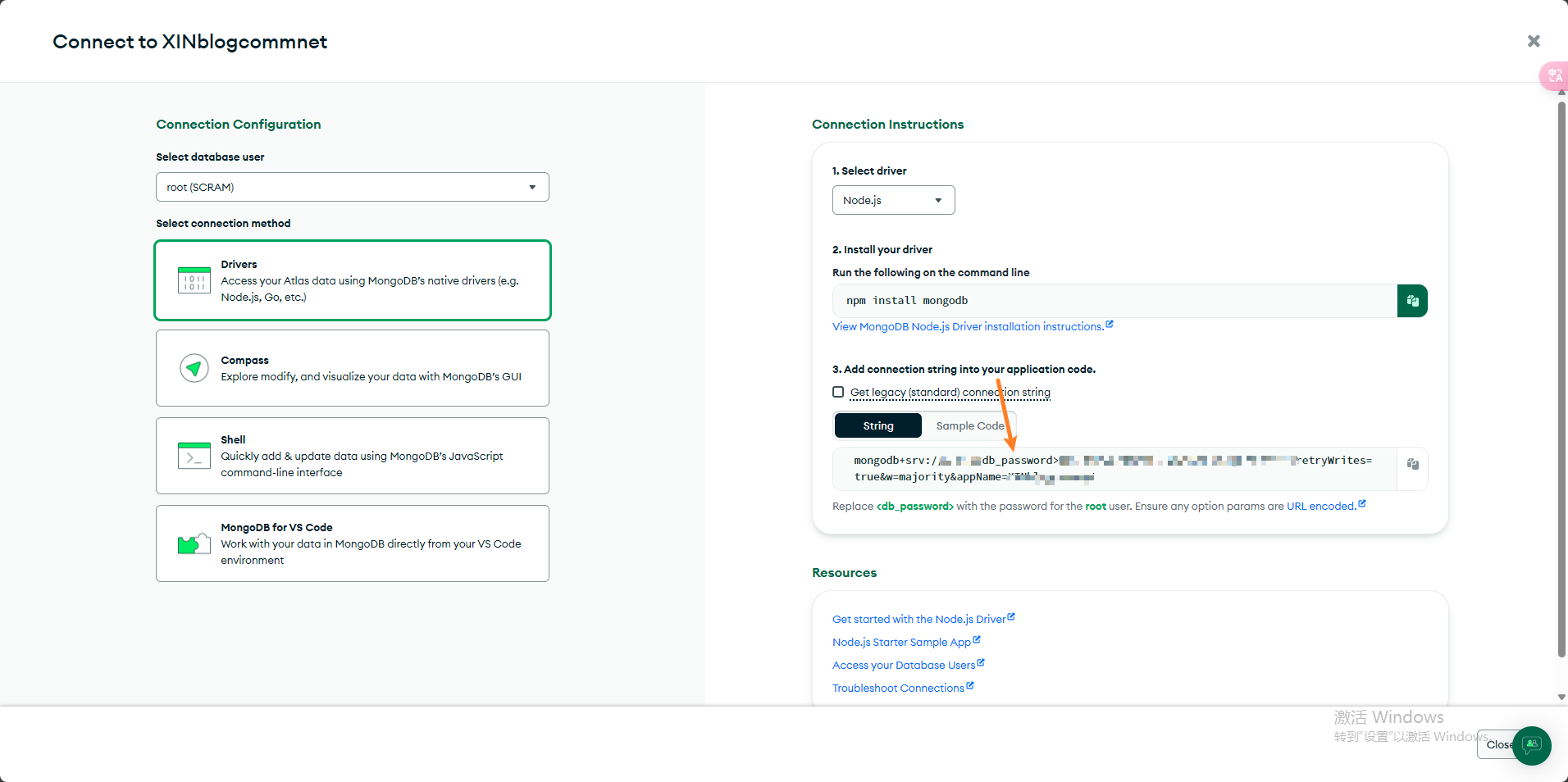This screenshot has height=782, width=1568.
Task: Select the Drivers connection method card
Action: click(353, 280)
